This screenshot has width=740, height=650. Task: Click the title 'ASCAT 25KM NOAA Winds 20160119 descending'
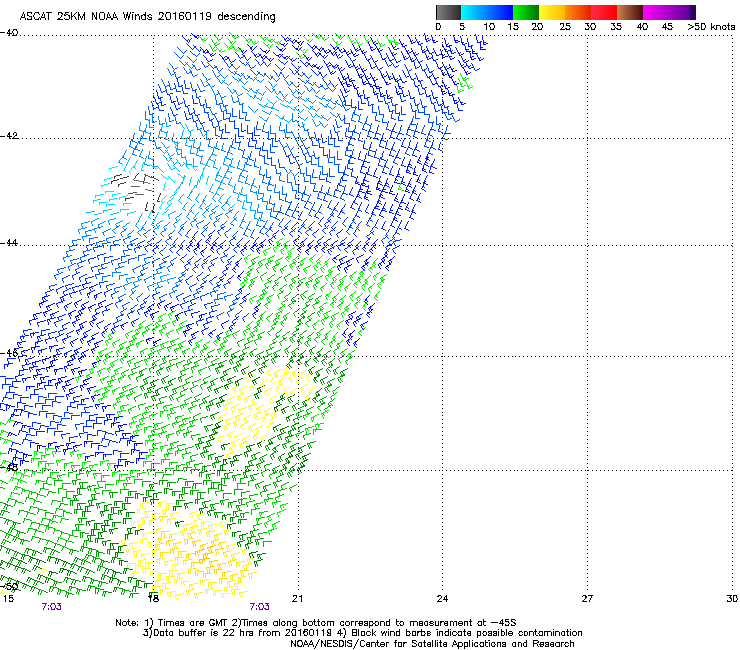pyautogui.click(x=148, y=16)
